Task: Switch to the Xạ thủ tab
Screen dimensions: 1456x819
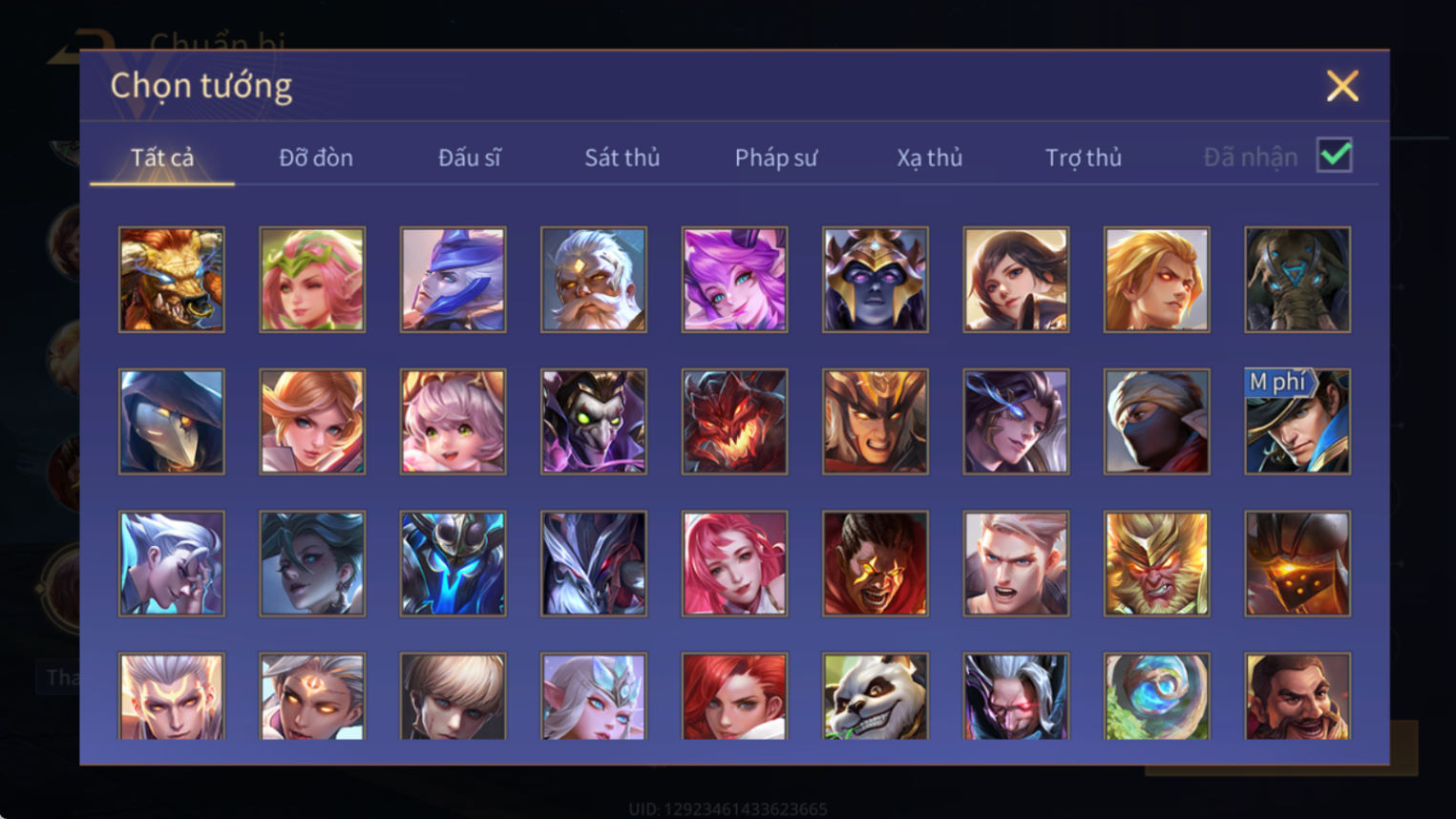Action: pos(929,157)
